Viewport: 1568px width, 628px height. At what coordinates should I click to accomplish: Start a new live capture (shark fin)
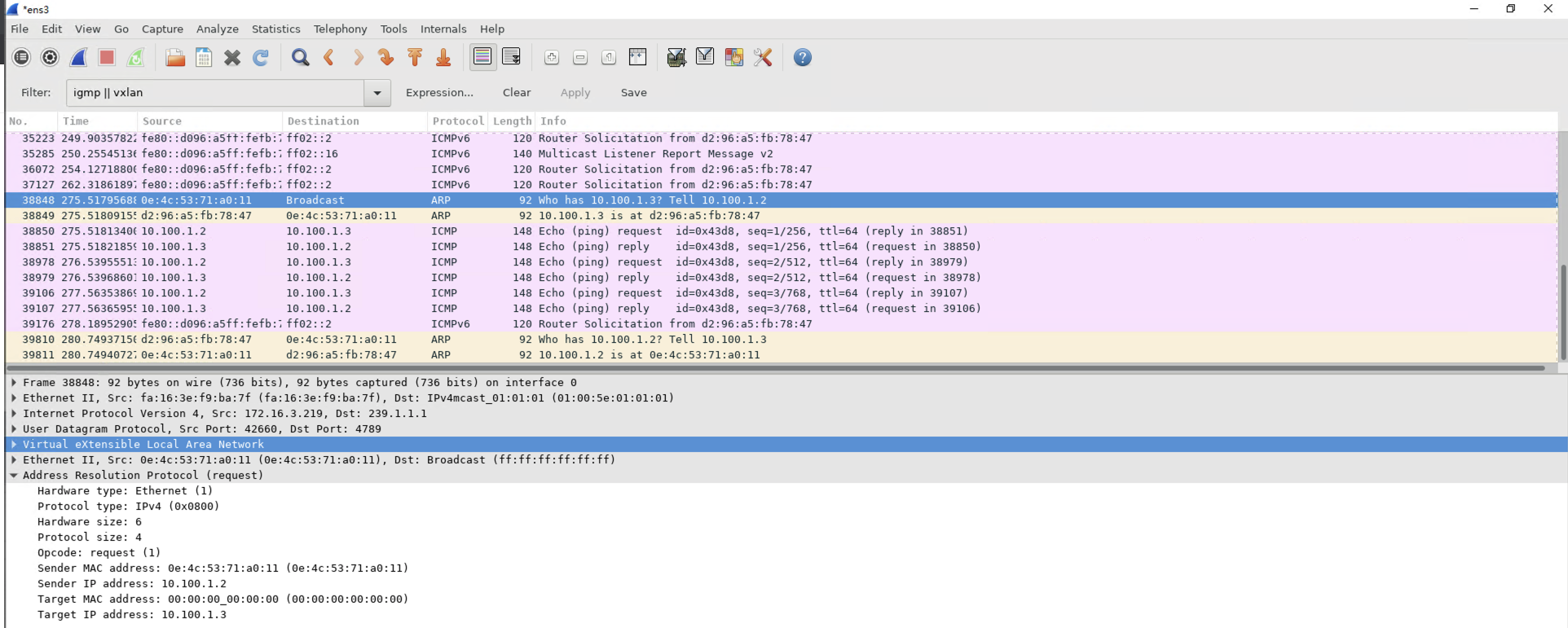[79, 57]
